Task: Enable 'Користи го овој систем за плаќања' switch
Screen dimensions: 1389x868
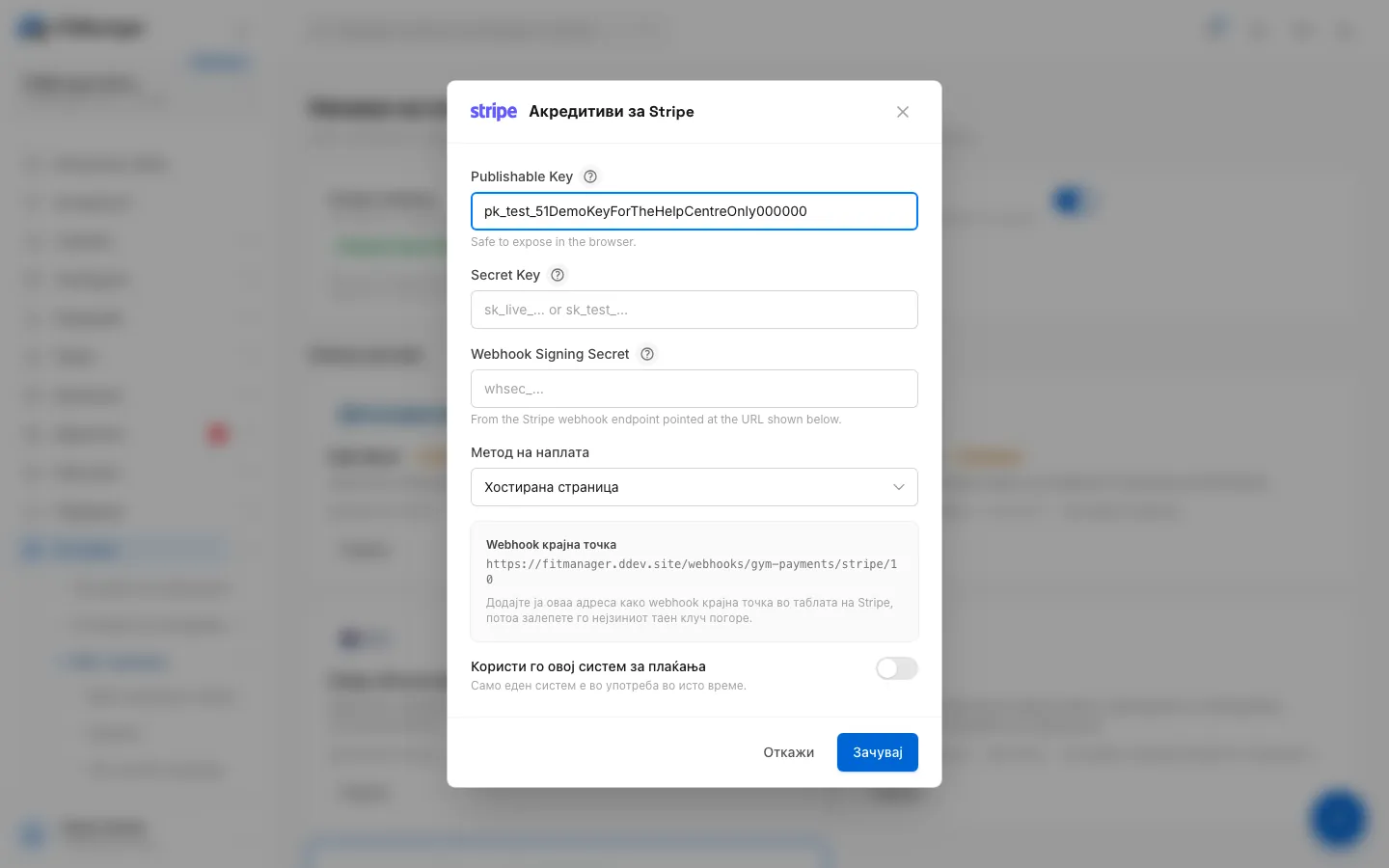Action: pyautogui.click(x=897, y=668)
